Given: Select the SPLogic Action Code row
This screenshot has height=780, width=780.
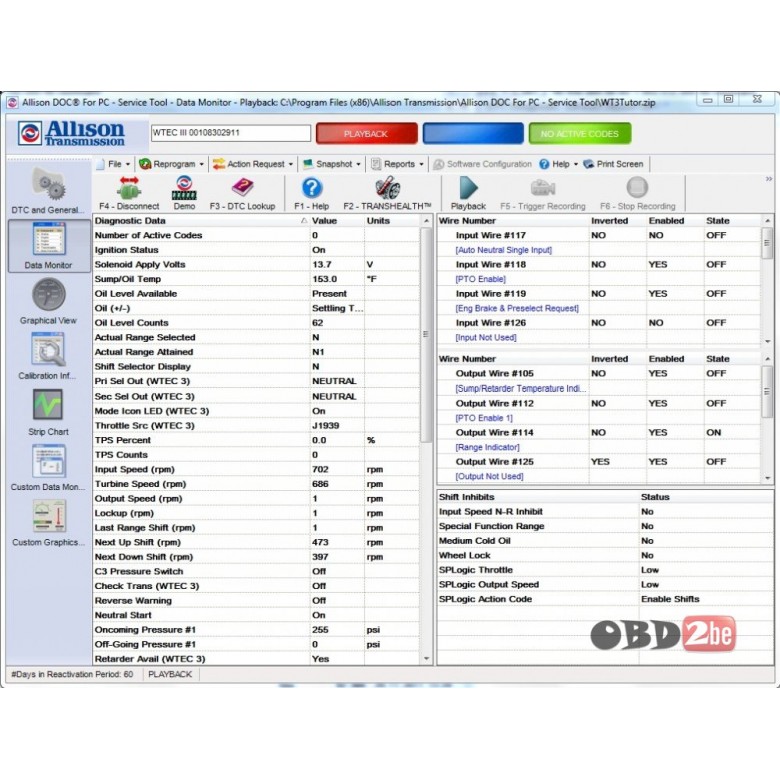Looking at the screenshot, I should (605, 599).
